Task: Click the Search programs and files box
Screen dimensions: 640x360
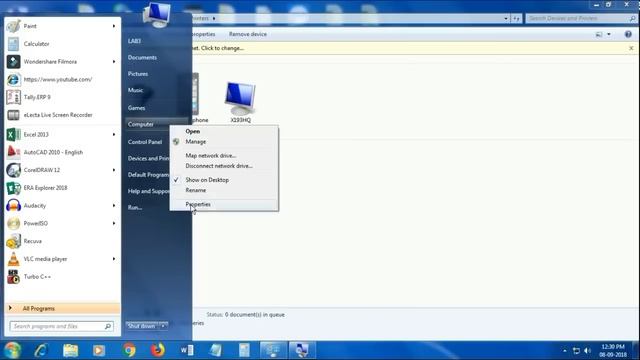Action: (x=61, y=326)
